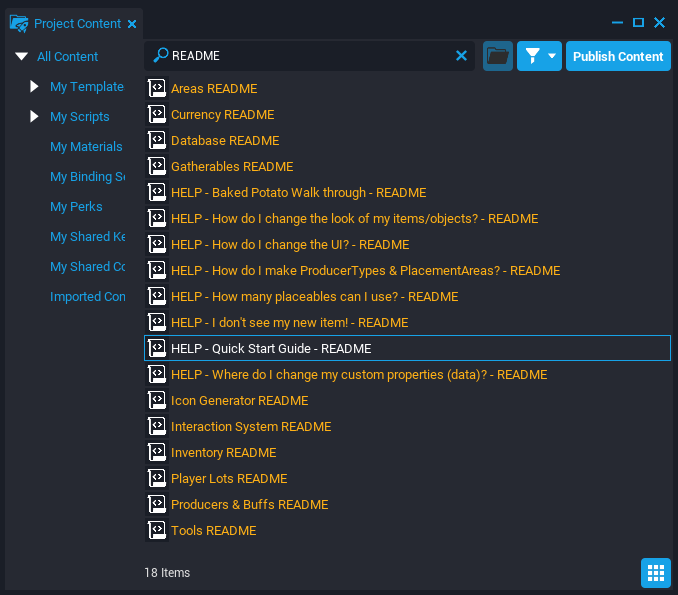Expand the My Templates folder
Viewport: 678px width, 595px height.
tap(35, 87)
